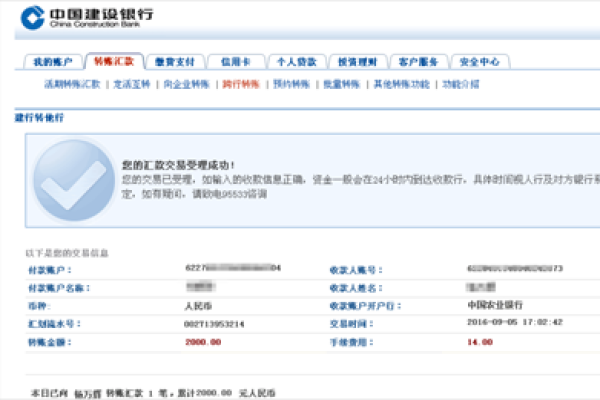Click the 中国农业银行 bank value

495,305
